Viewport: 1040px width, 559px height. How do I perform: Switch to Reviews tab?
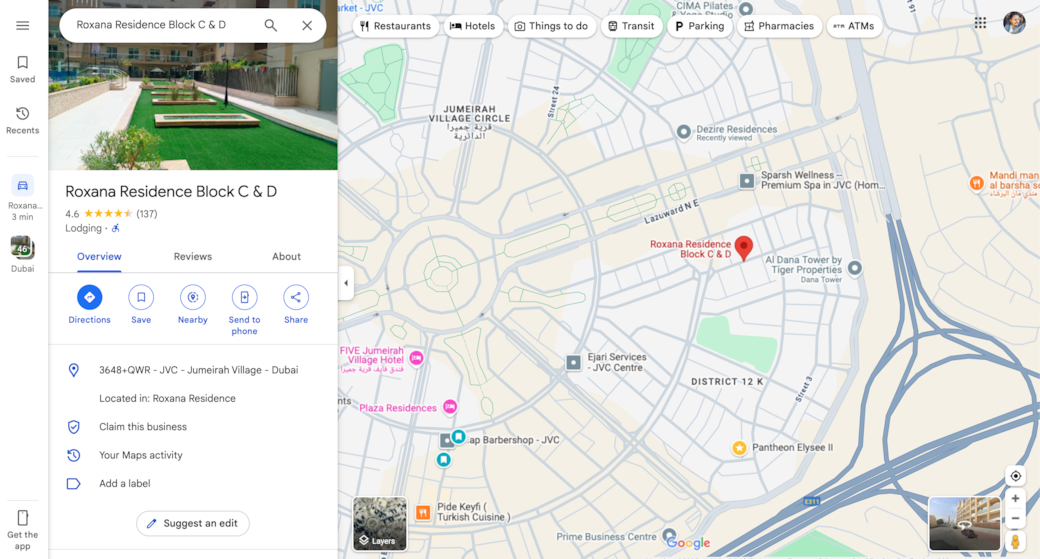(193, 257)
